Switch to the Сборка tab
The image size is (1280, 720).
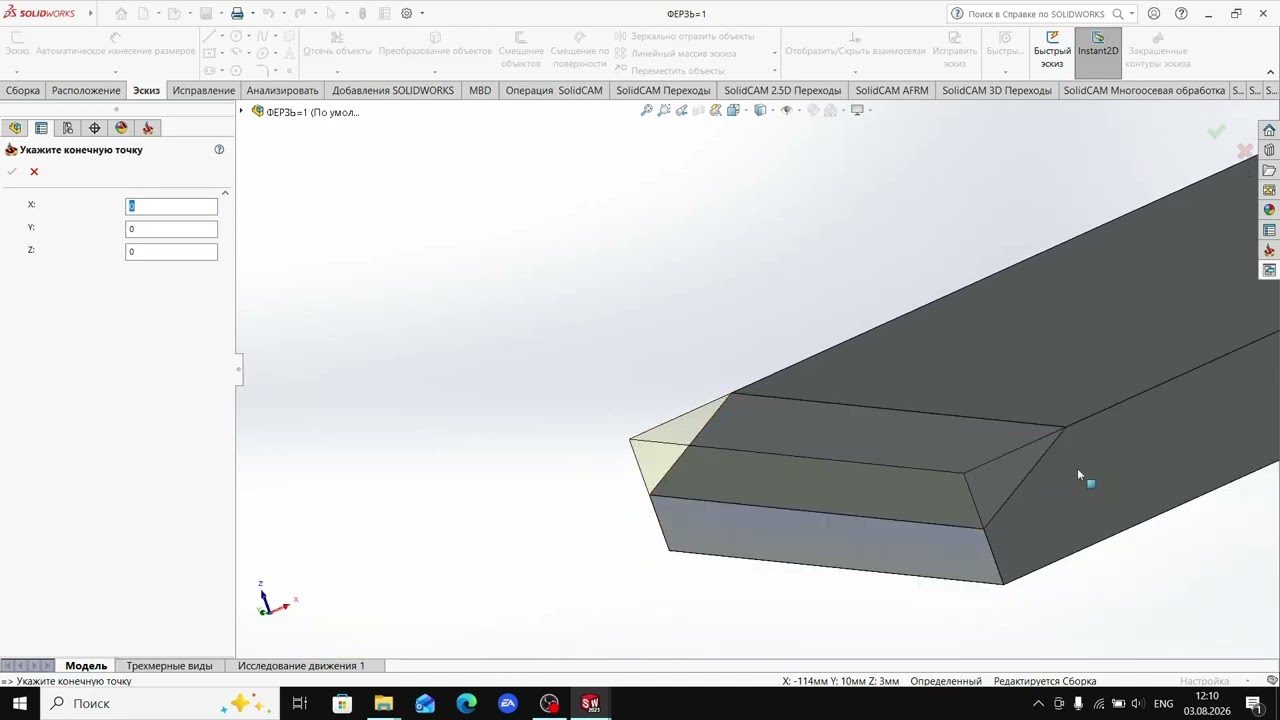coord(23,90)
